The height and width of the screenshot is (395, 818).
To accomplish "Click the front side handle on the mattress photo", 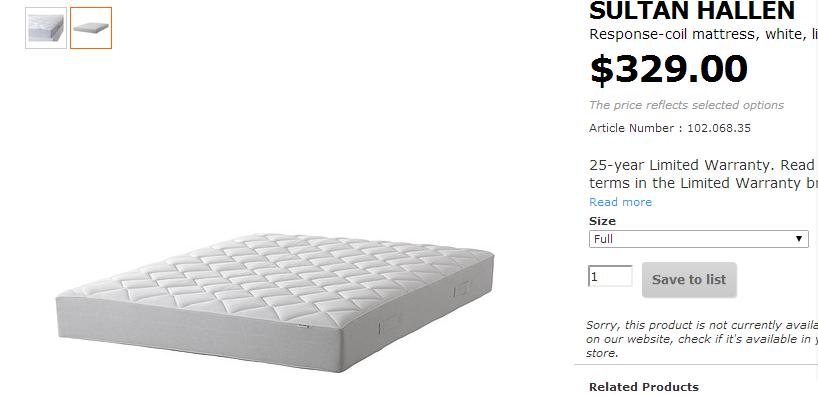I will pos(390,325).
